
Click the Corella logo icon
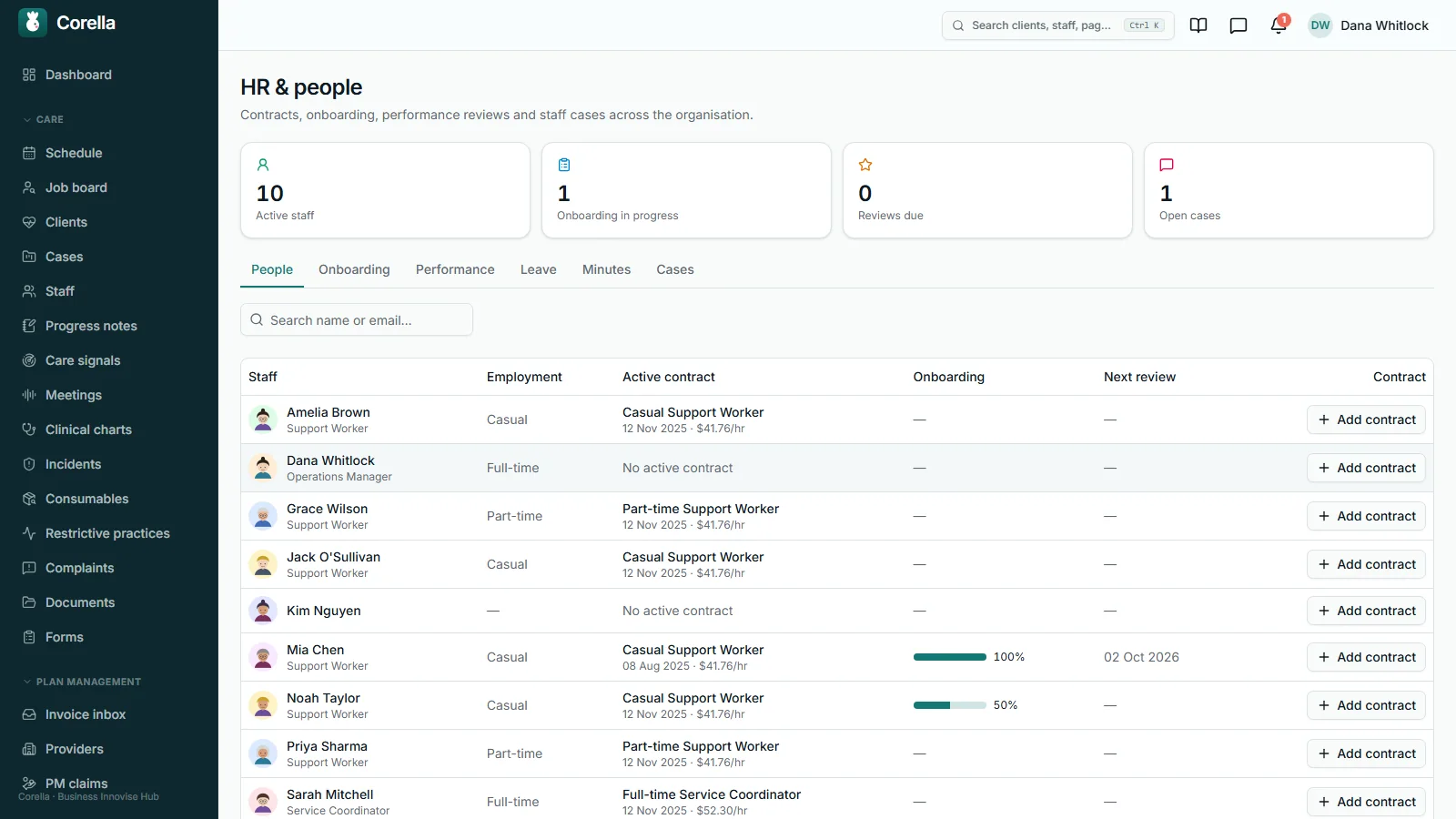pyautogui.click(x=33, y=23)
